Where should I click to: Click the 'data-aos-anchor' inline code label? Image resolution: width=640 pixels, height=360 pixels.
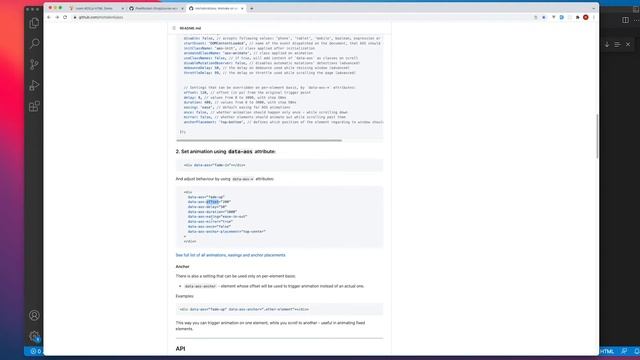pos(200,287)
